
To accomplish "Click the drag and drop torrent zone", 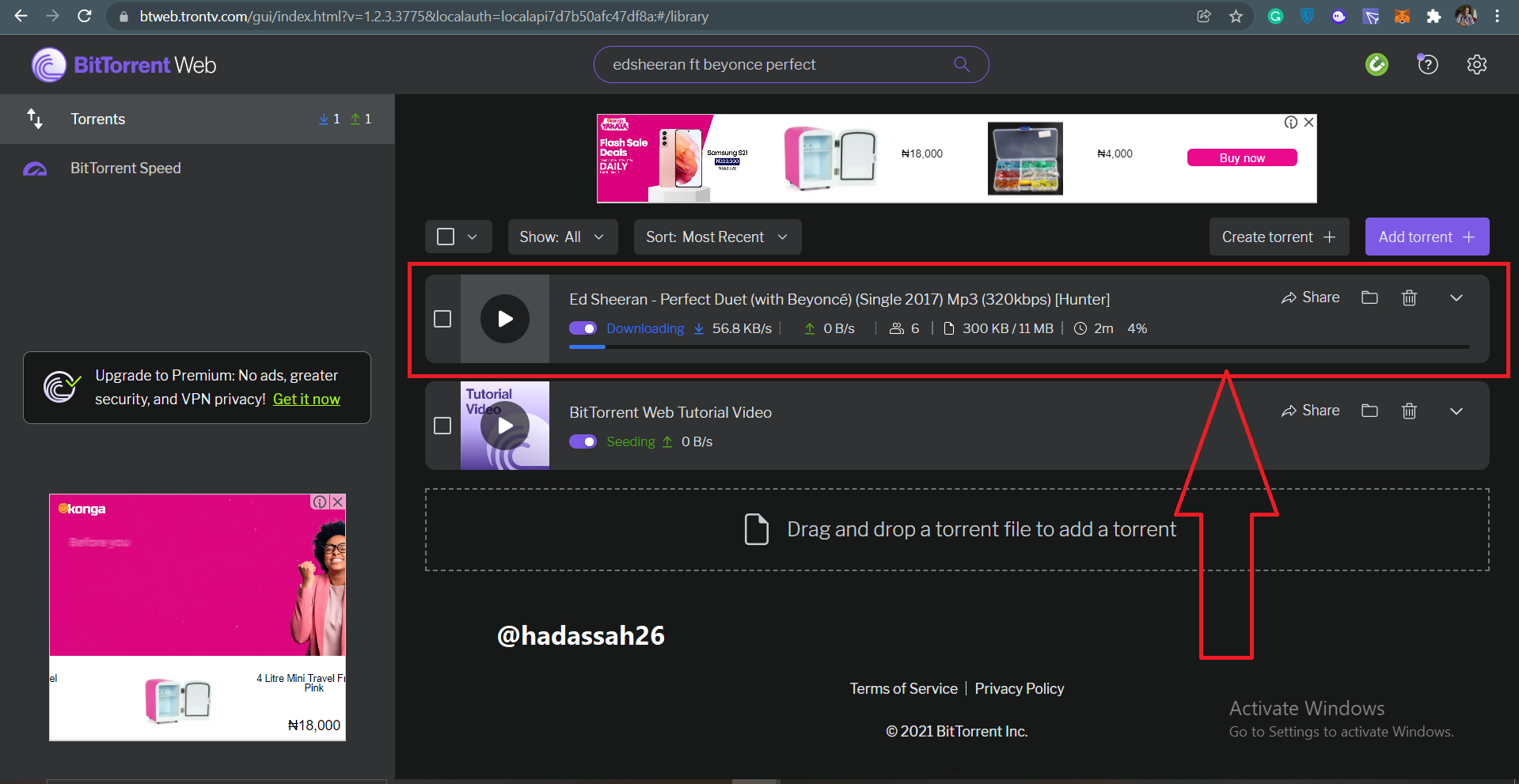I will [957, 529].
